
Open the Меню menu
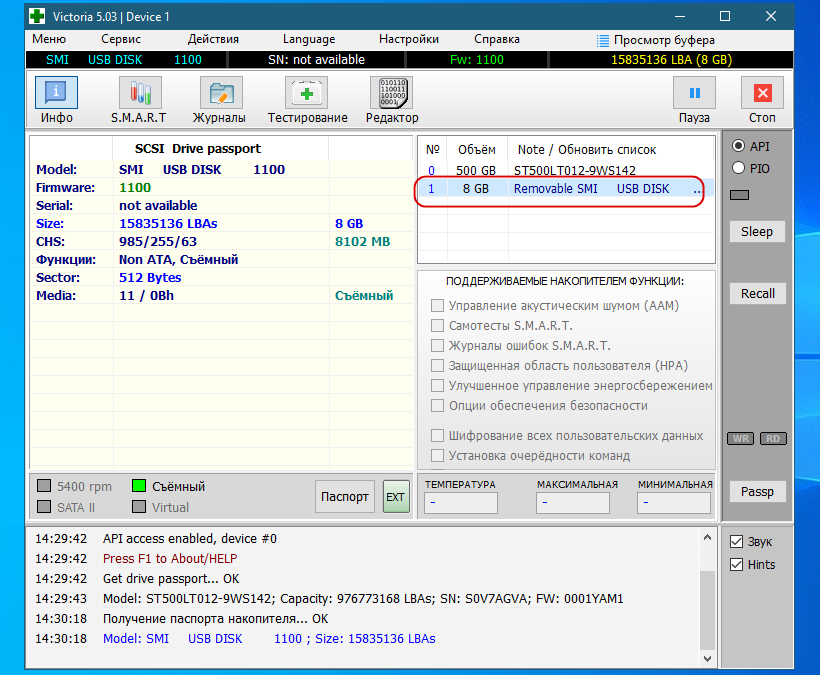click(49, 39)
